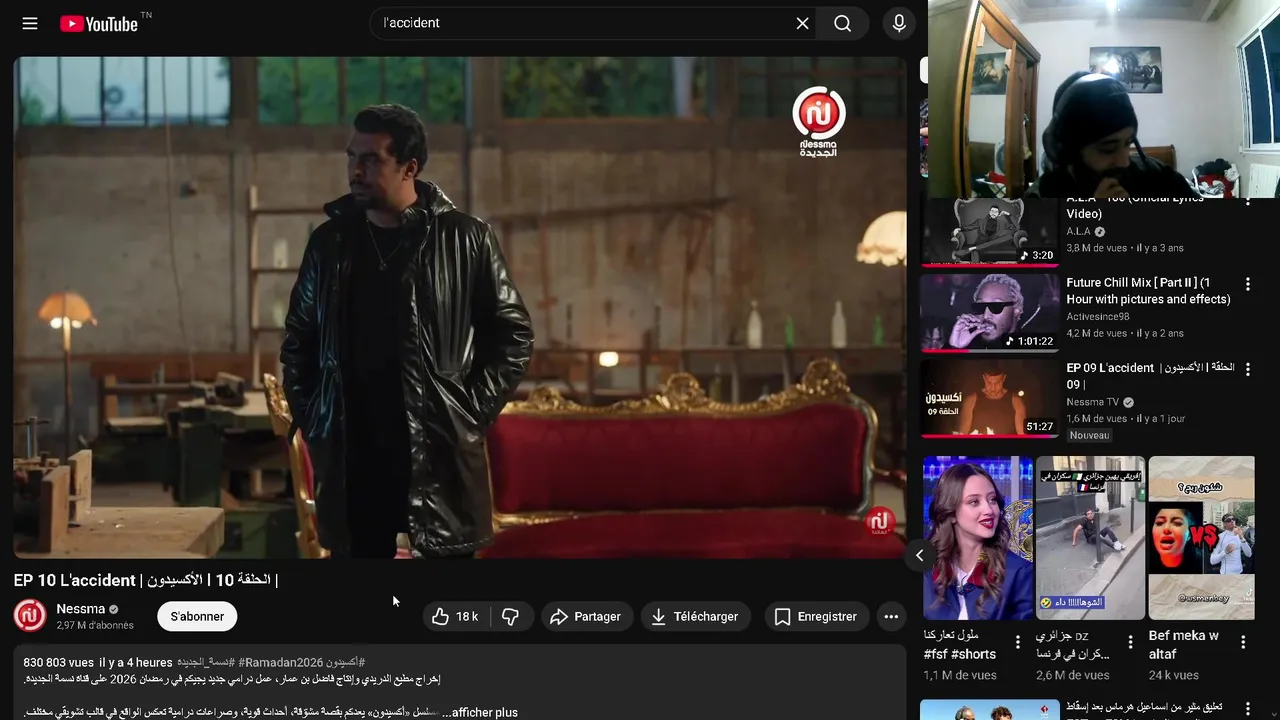
Task: Save the video with Enregistrer
Action: tap(816, 616)
